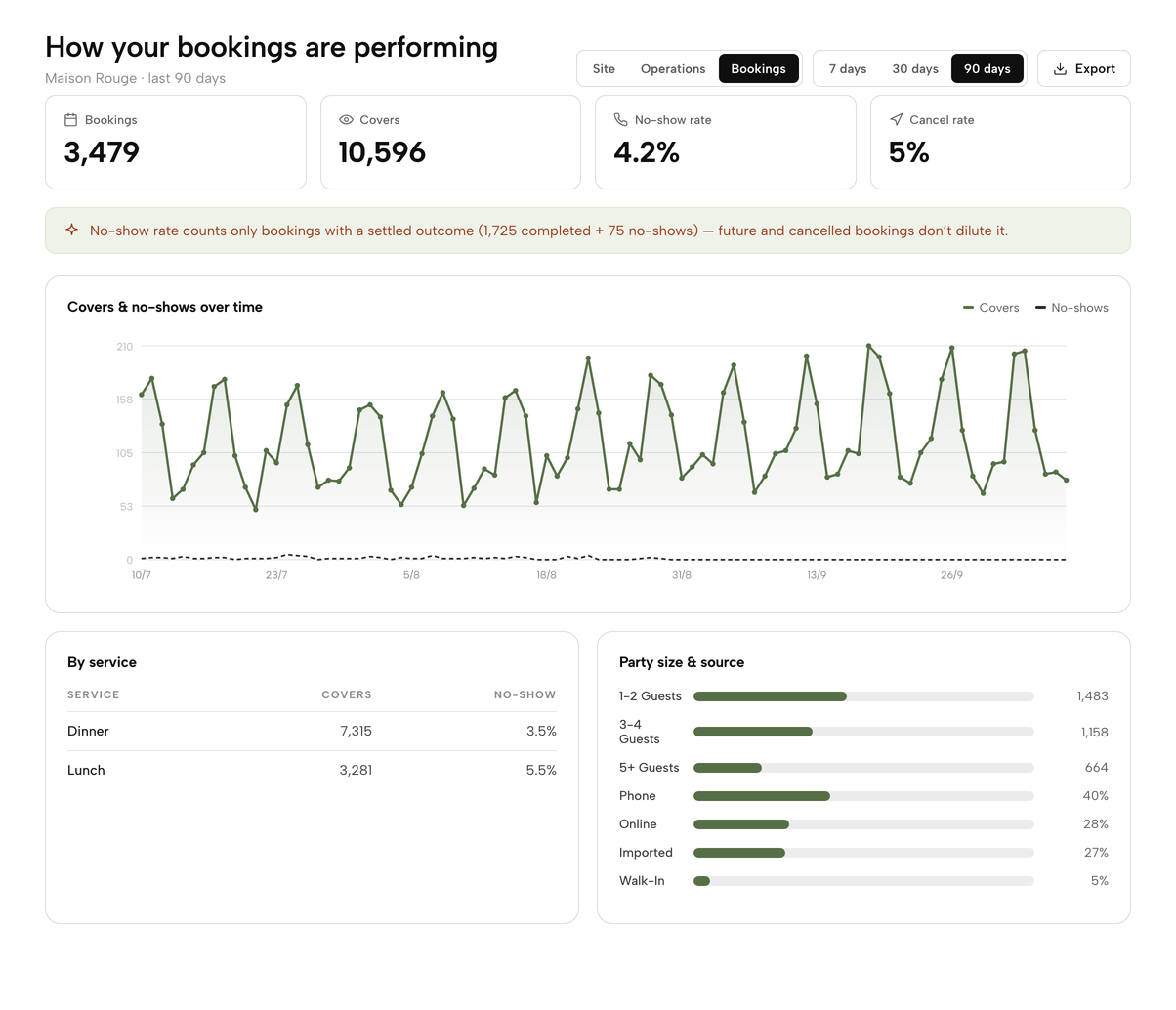Click the 31/8 date on chart axis

[x=681, y=575]
